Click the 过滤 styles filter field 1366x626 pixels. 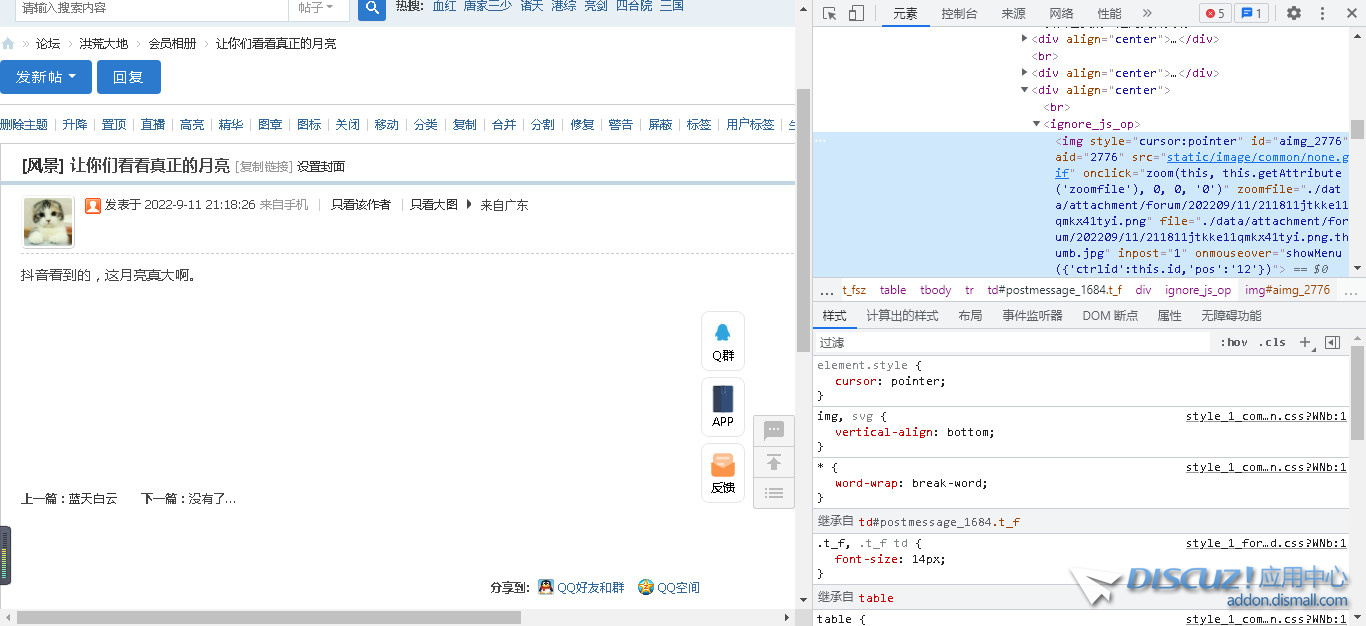(1010, 342)
